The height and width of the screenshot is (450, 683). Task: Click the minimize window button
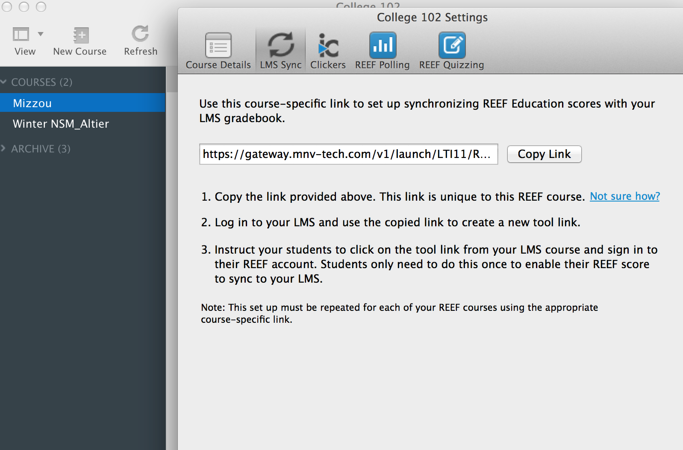coord(24,7)
